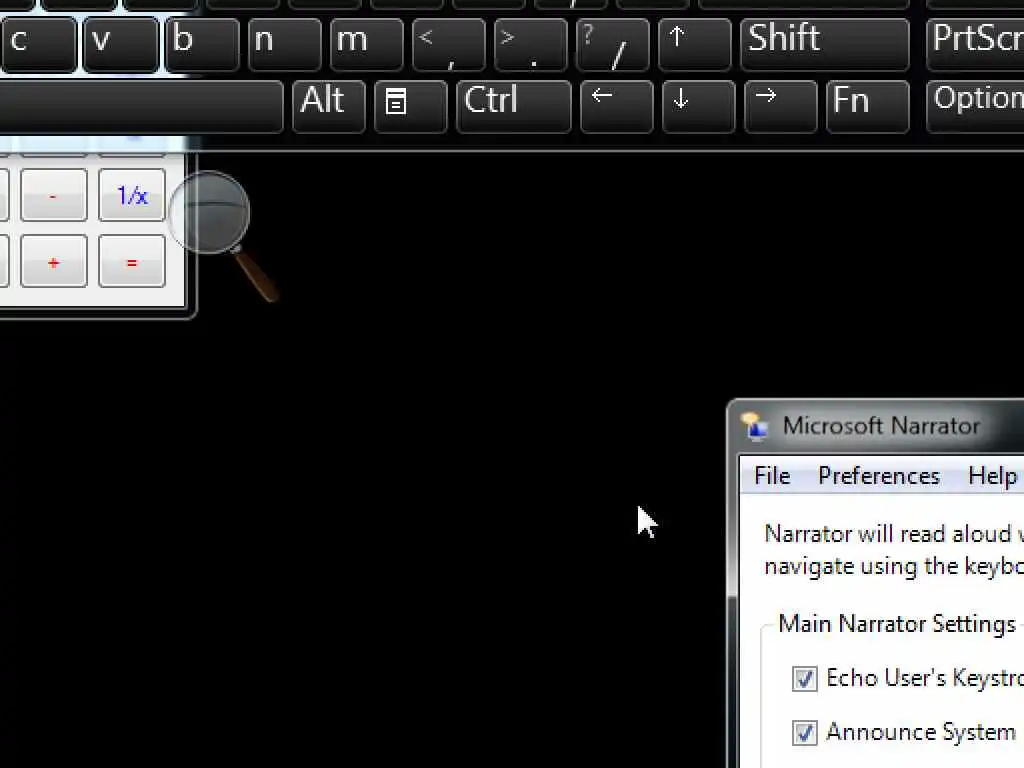Click the Magnifier magnifying glass icon
The width and height of the screenshot is (1024, 768).
[210, 213]
